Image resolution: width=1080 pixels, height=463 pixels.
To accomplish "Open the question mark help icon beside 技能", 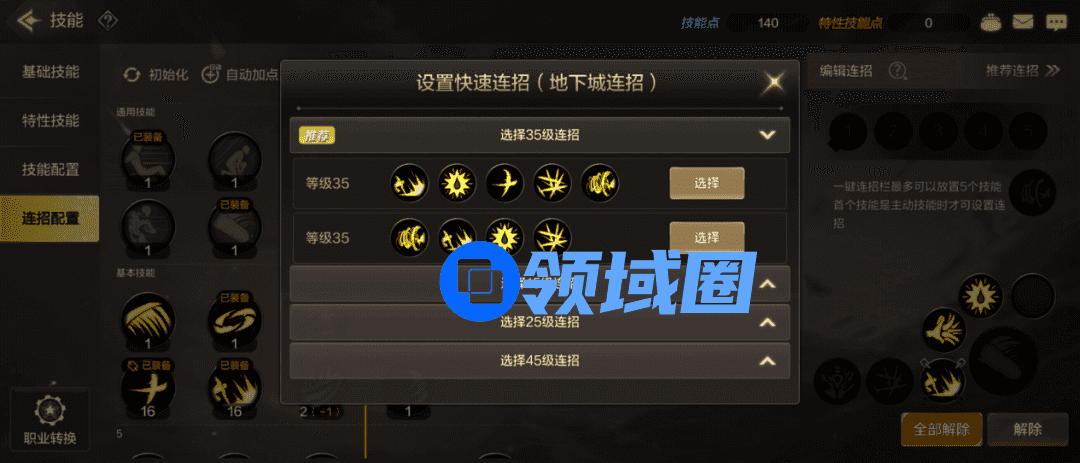I will coord(108,21).
